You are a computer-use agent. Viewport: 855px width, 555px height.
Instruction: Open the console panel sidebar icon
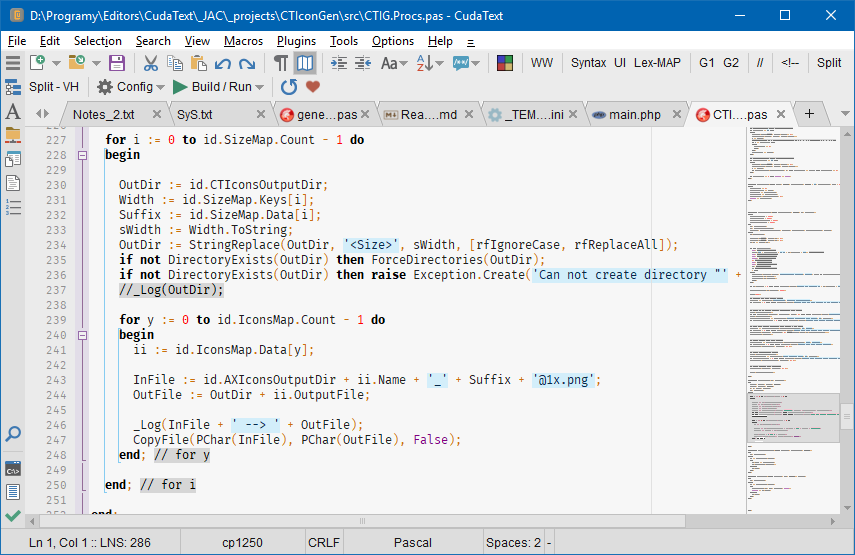click(x=13, y=469)
